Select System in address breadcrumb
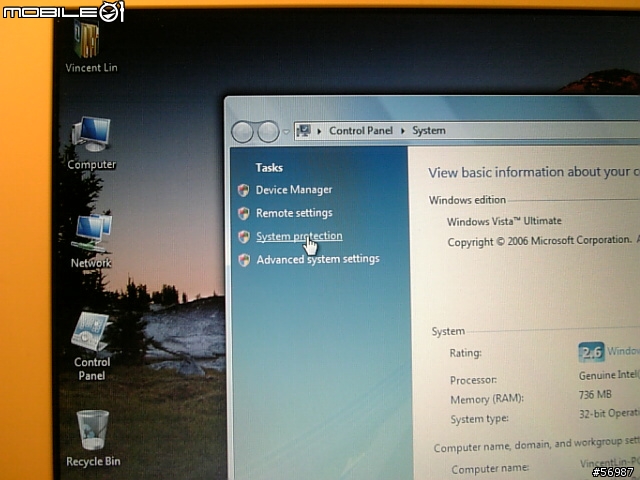The image size is (640, 480). [429, 131]
